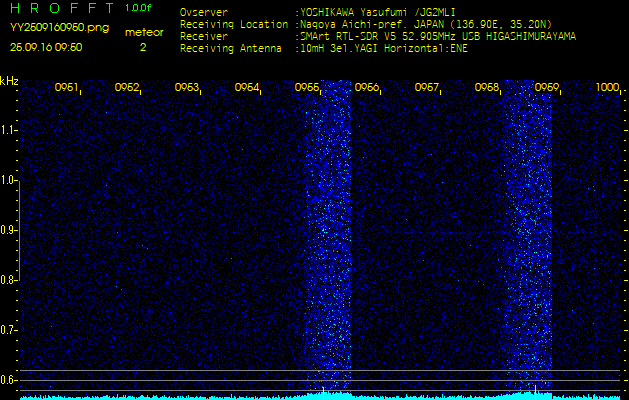629x400 pixels.
Task: Click the noise burst band after 0955
Action: [328, 235]
